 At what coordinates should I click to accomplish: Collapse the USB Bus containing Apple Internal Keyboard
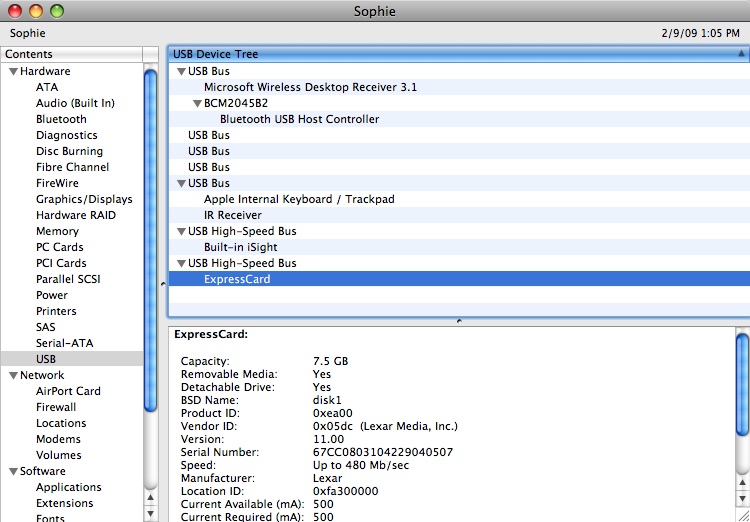coord(181,184)
